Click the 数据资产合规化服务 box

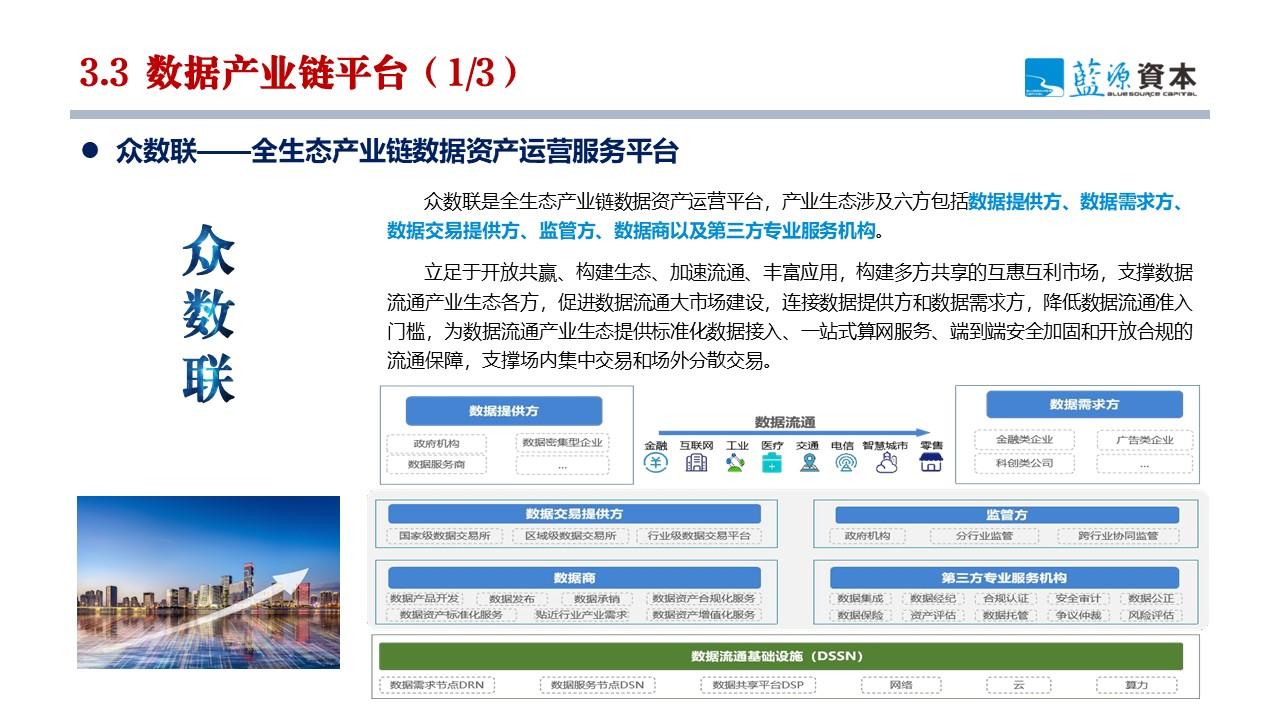704,599
